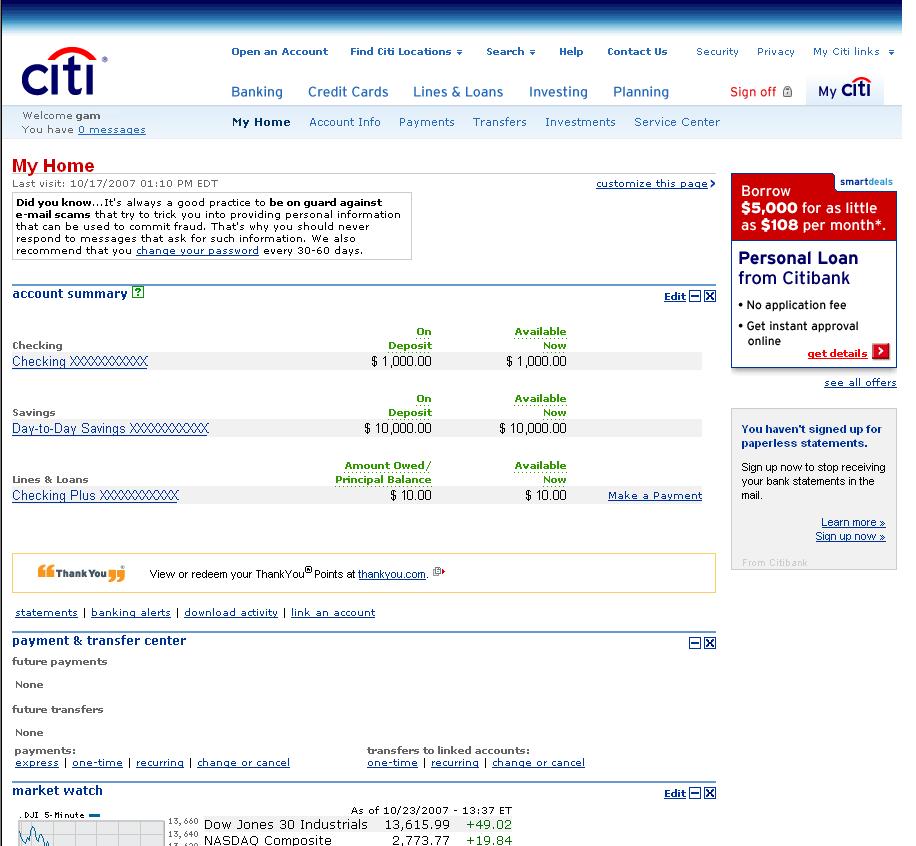Image resolution: width=916 pixels, height=846 pixels.
Task: Click external link icon beside thankyou.com
Action: (x=439, y=572)
